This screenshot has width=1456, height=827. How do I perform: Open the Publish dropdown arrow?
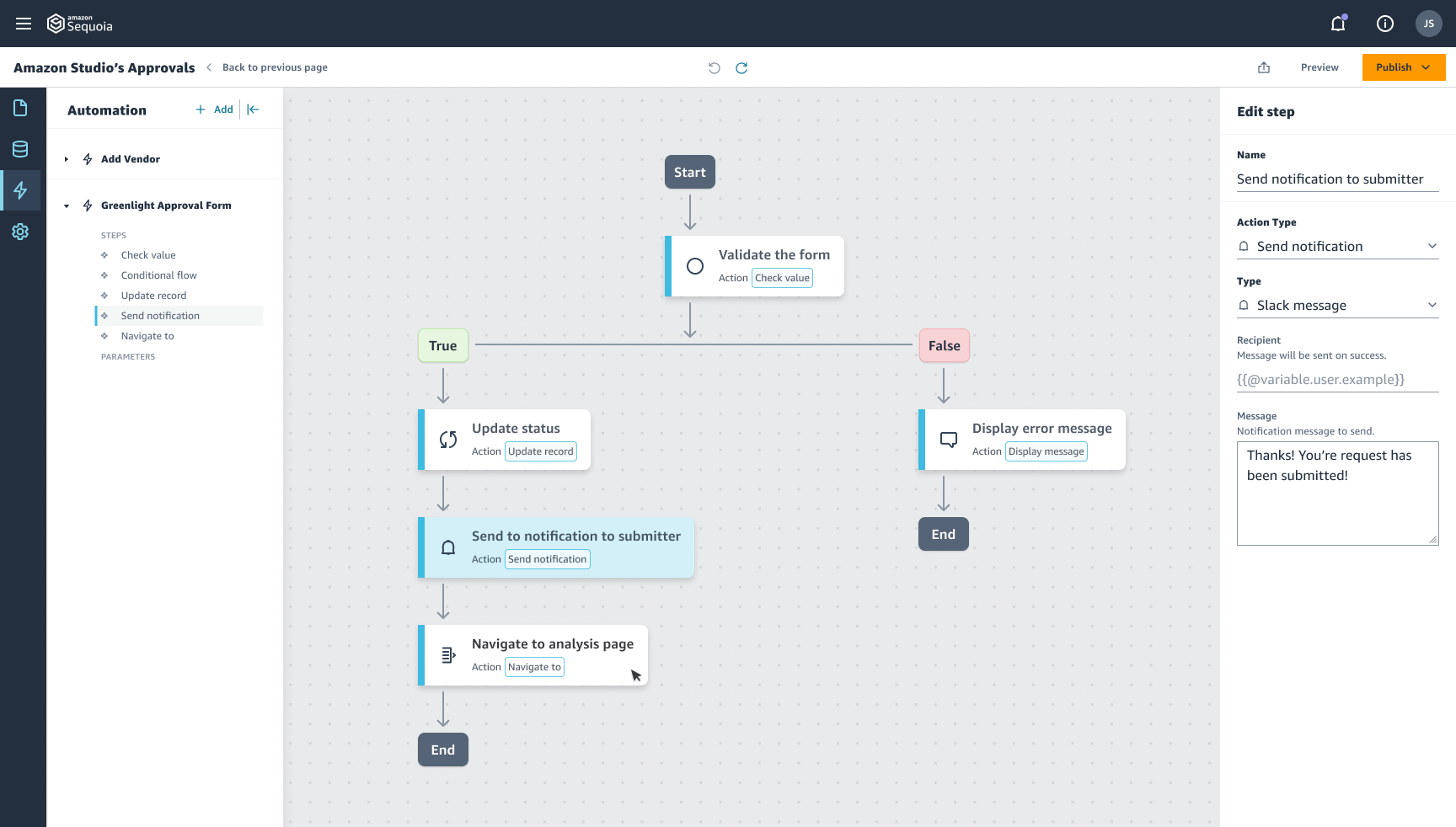pyautogui.click(x=1427, y=67)
